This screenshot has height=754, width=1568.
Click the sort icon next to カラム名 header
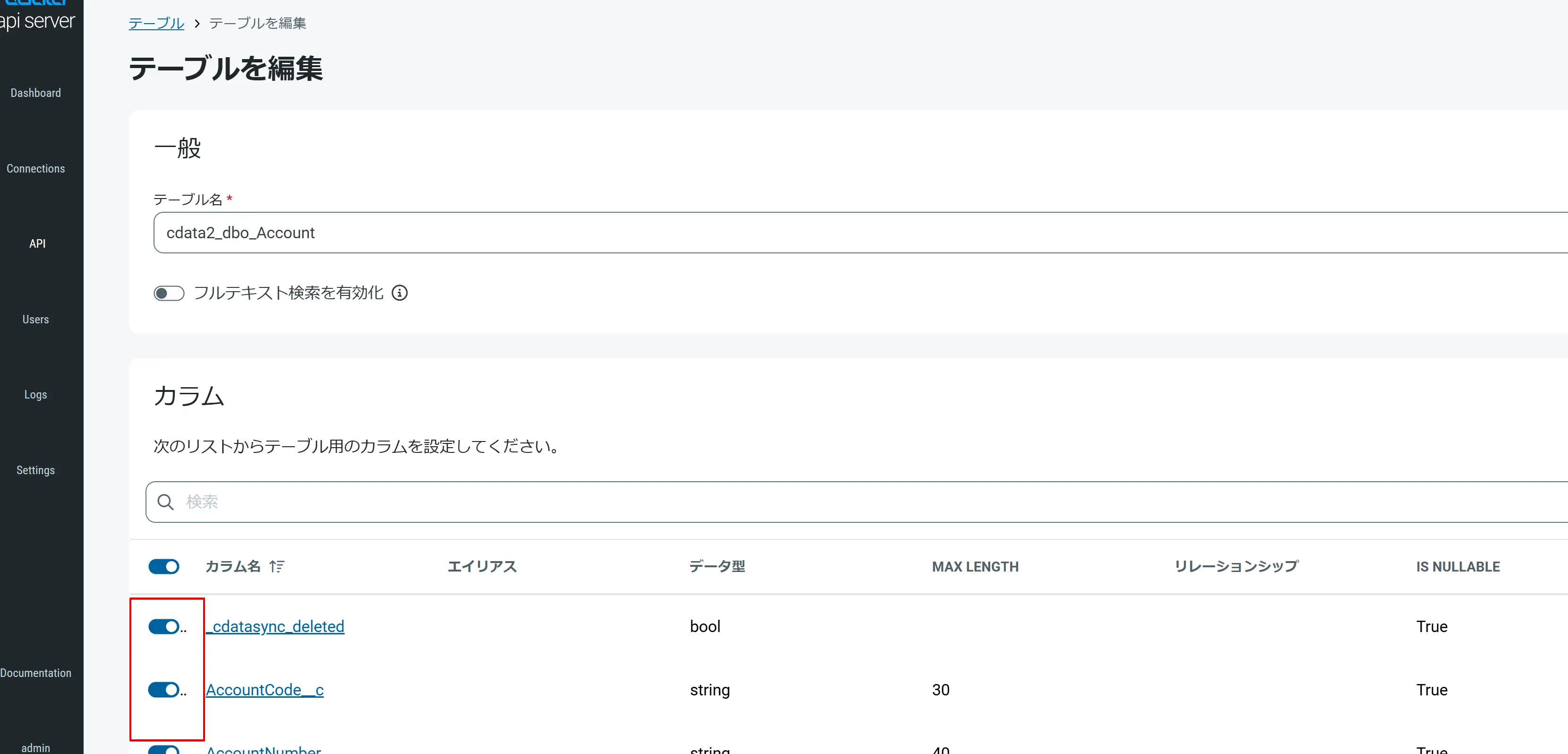(x=277, y=566)
